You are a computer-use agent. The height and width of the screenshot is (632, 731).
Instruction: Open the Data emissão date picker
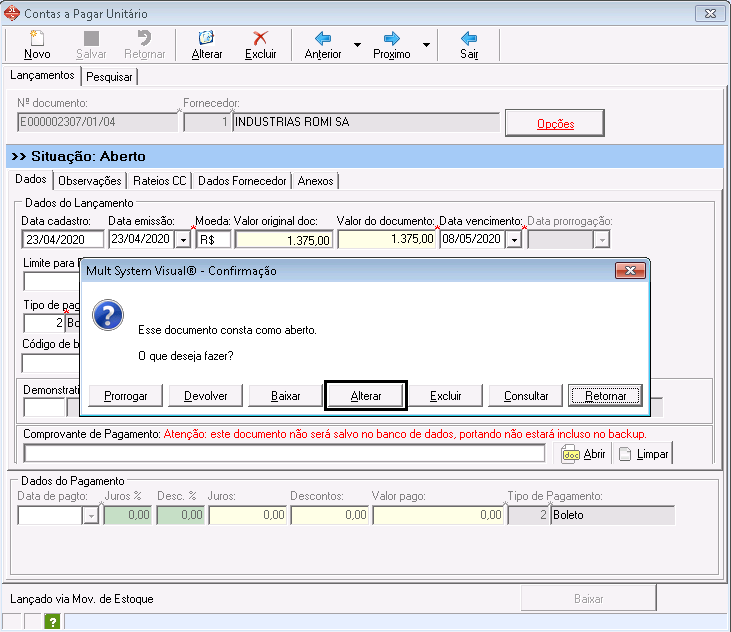(x=183, y=240)
